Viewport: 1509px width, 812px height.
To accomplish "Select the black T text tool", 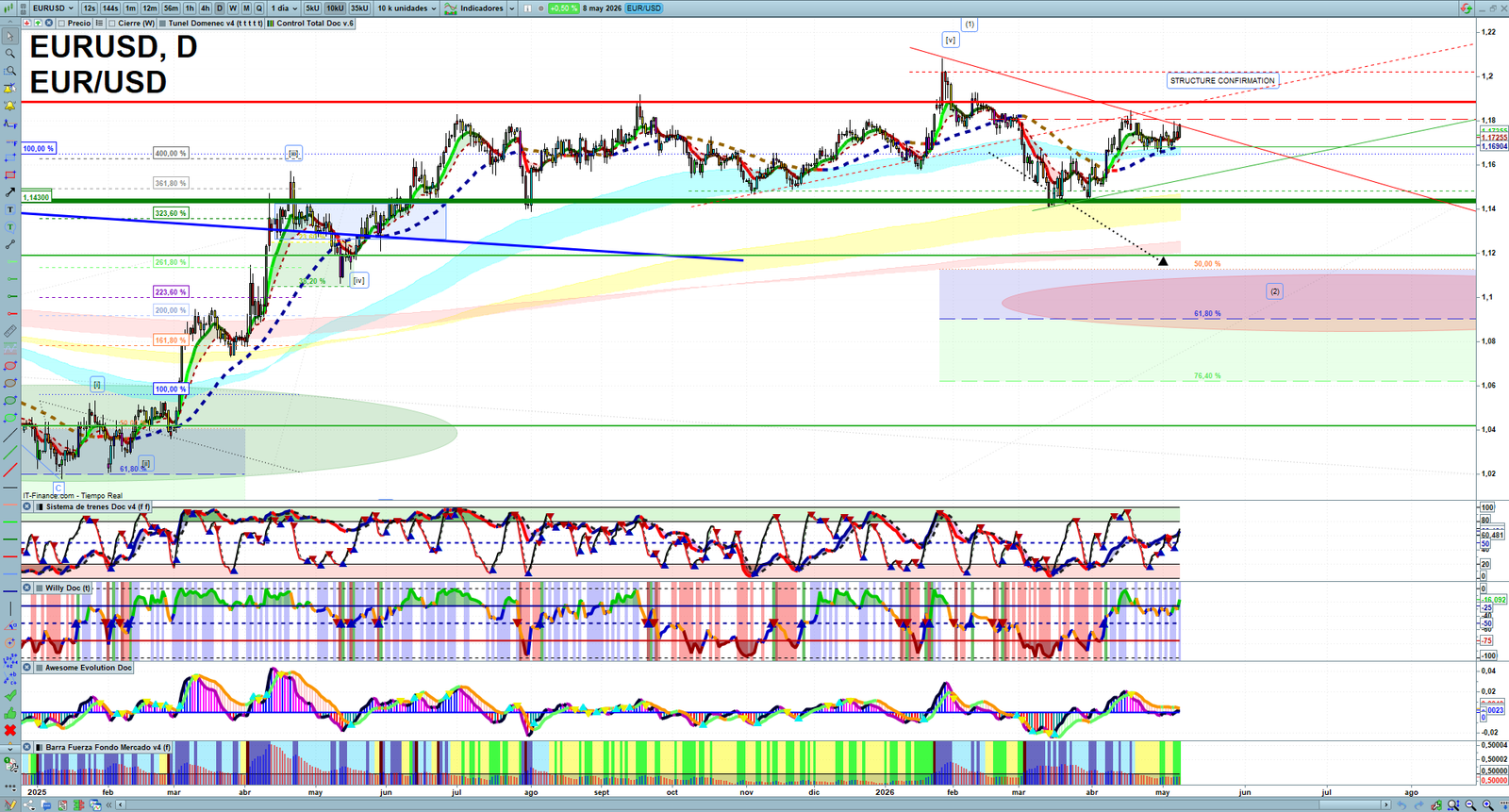I will tap(9, 210).
